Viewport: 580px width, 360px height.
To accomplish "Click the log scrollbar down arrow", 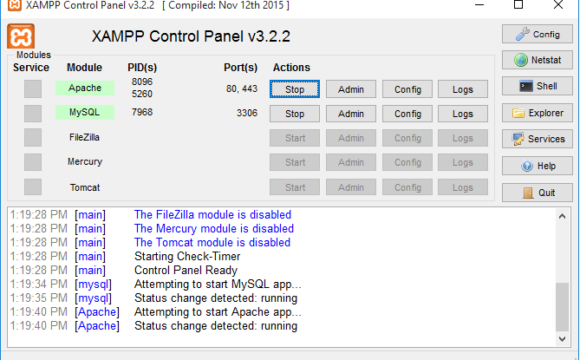I will coord(562,339).
